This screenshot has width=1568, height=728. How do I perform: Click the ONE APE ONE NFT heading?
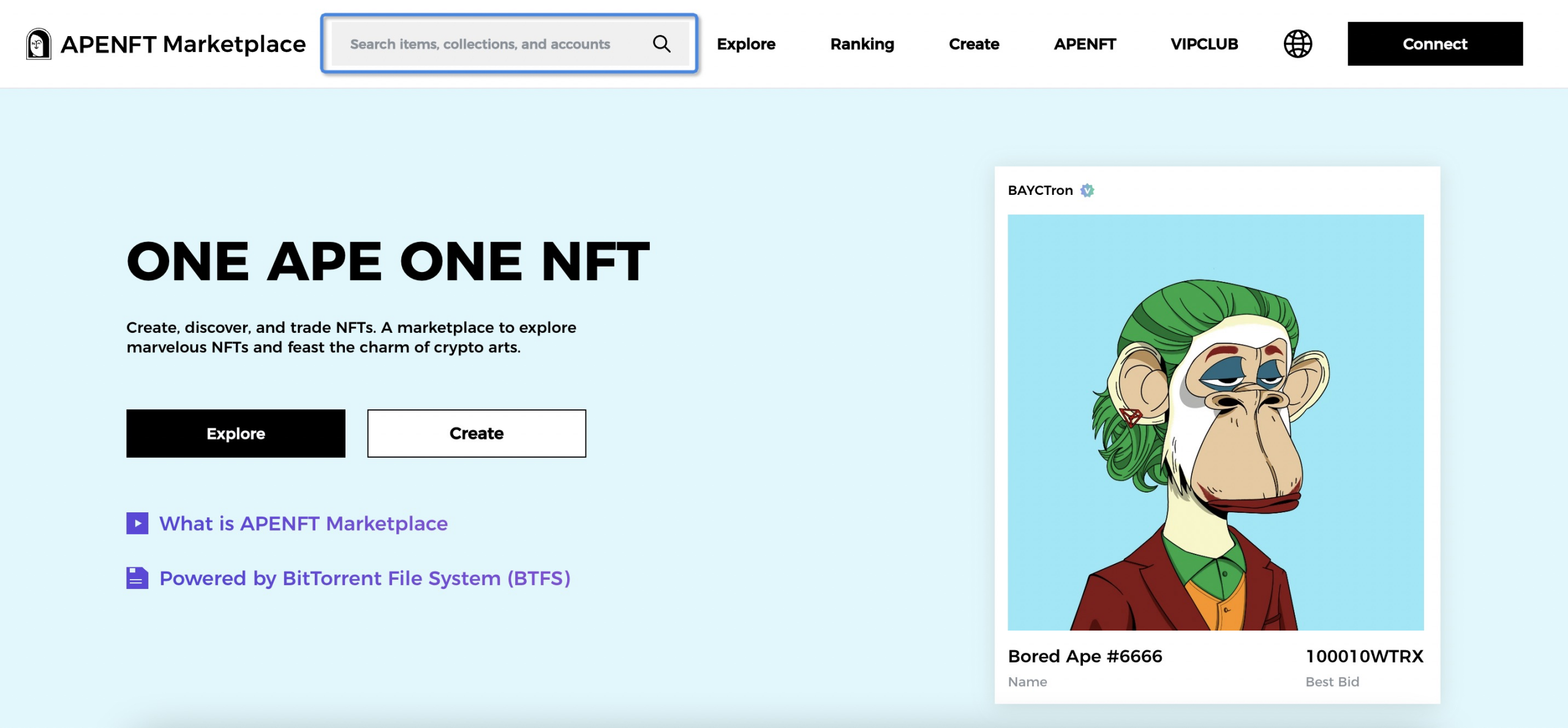point(388,262)
